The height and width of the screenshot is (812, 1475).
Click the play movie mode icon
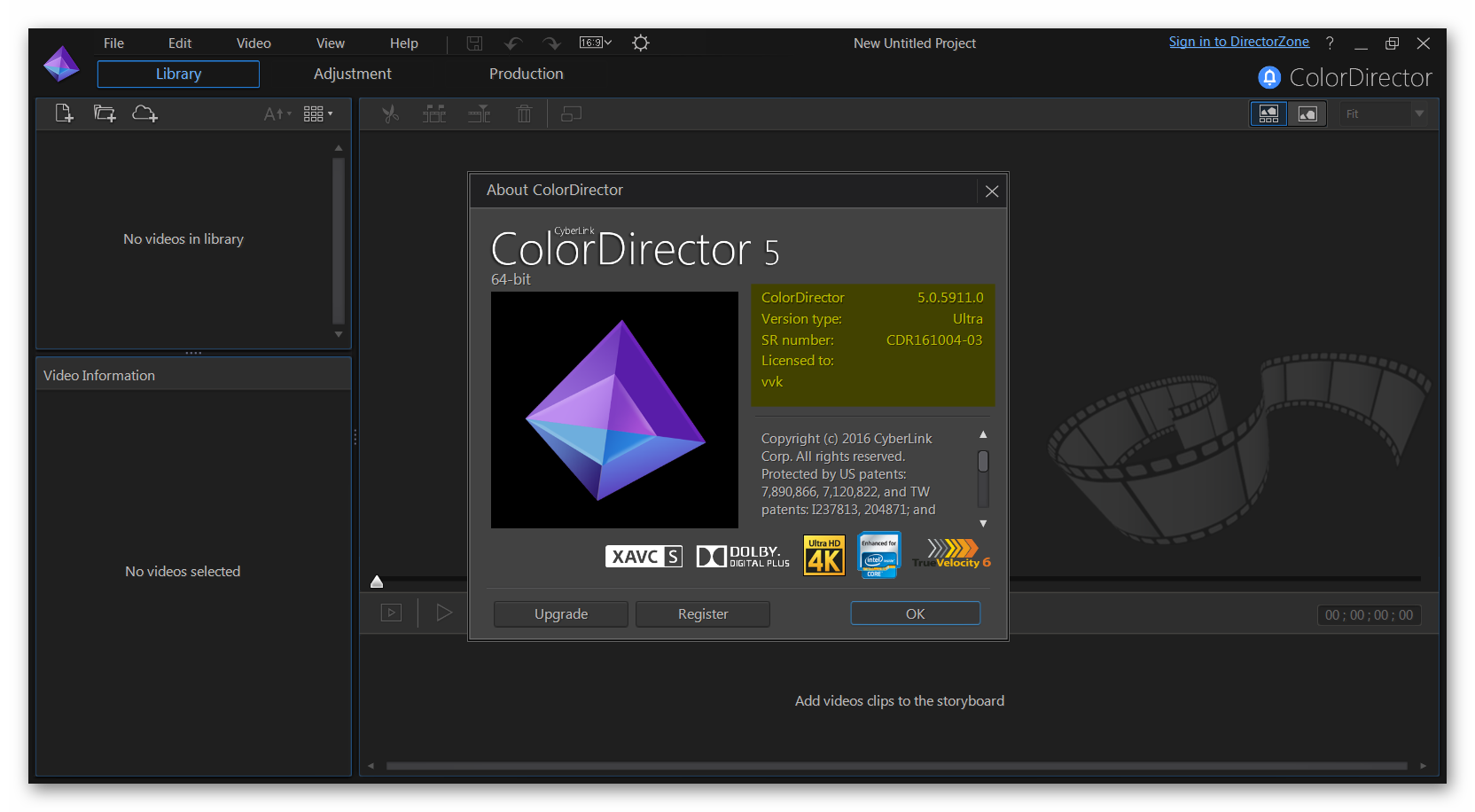[391, 613]
